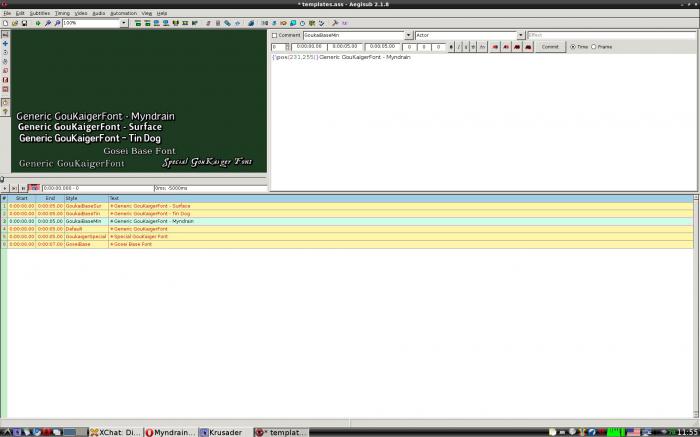
Task: Open the Help menu
Action: click(162, 13)
